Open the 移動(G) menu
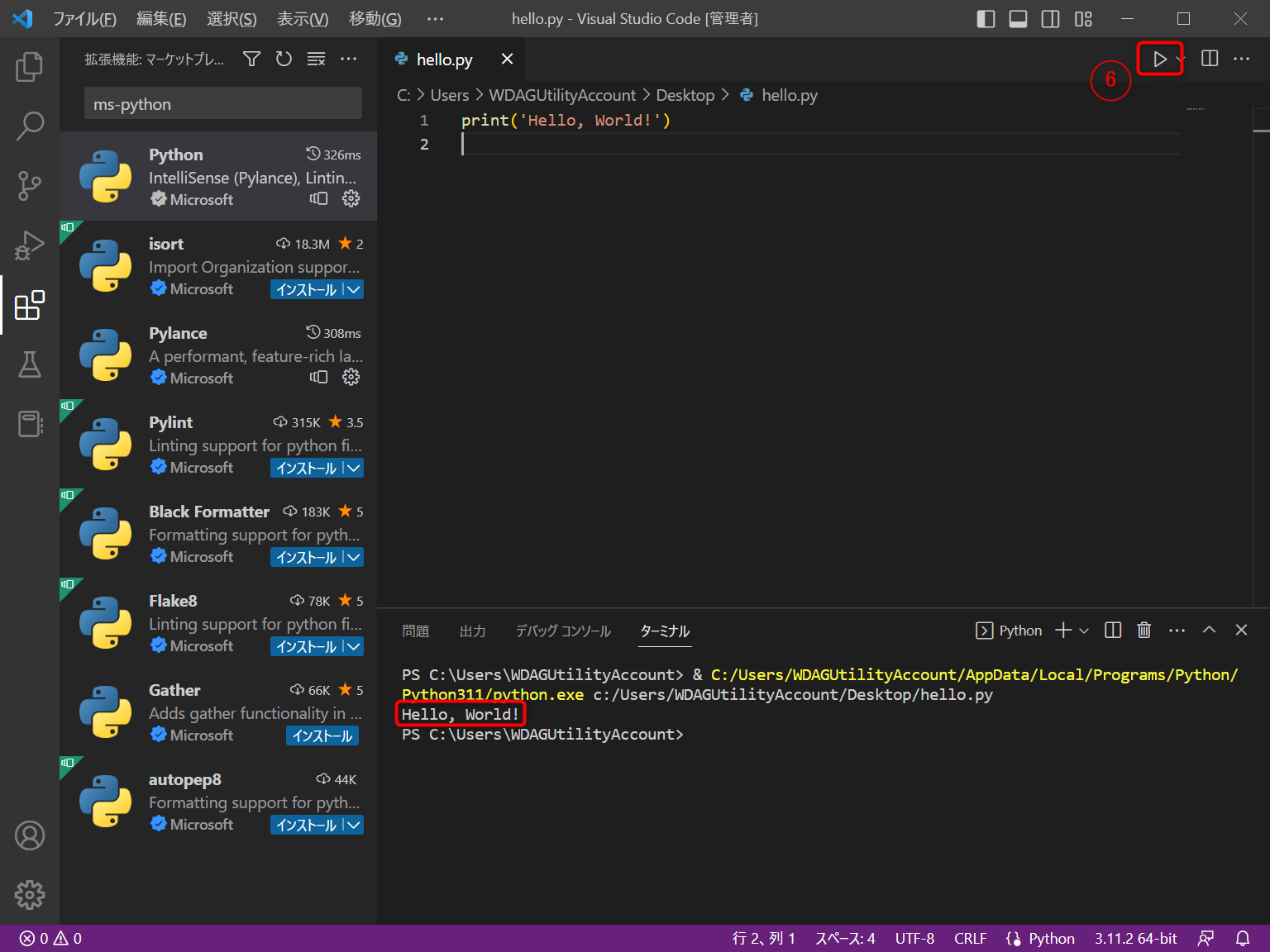Image resolution: width=1270 pixels, height=952 pixels. 375,19
